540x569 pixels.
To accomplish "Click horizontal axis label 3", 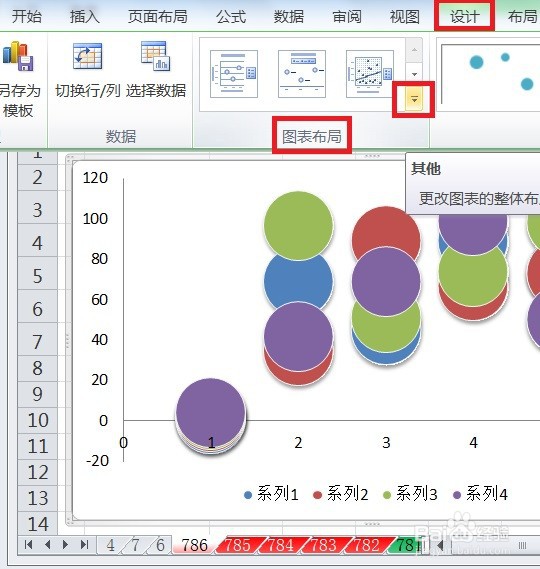I will click(386, 443).
